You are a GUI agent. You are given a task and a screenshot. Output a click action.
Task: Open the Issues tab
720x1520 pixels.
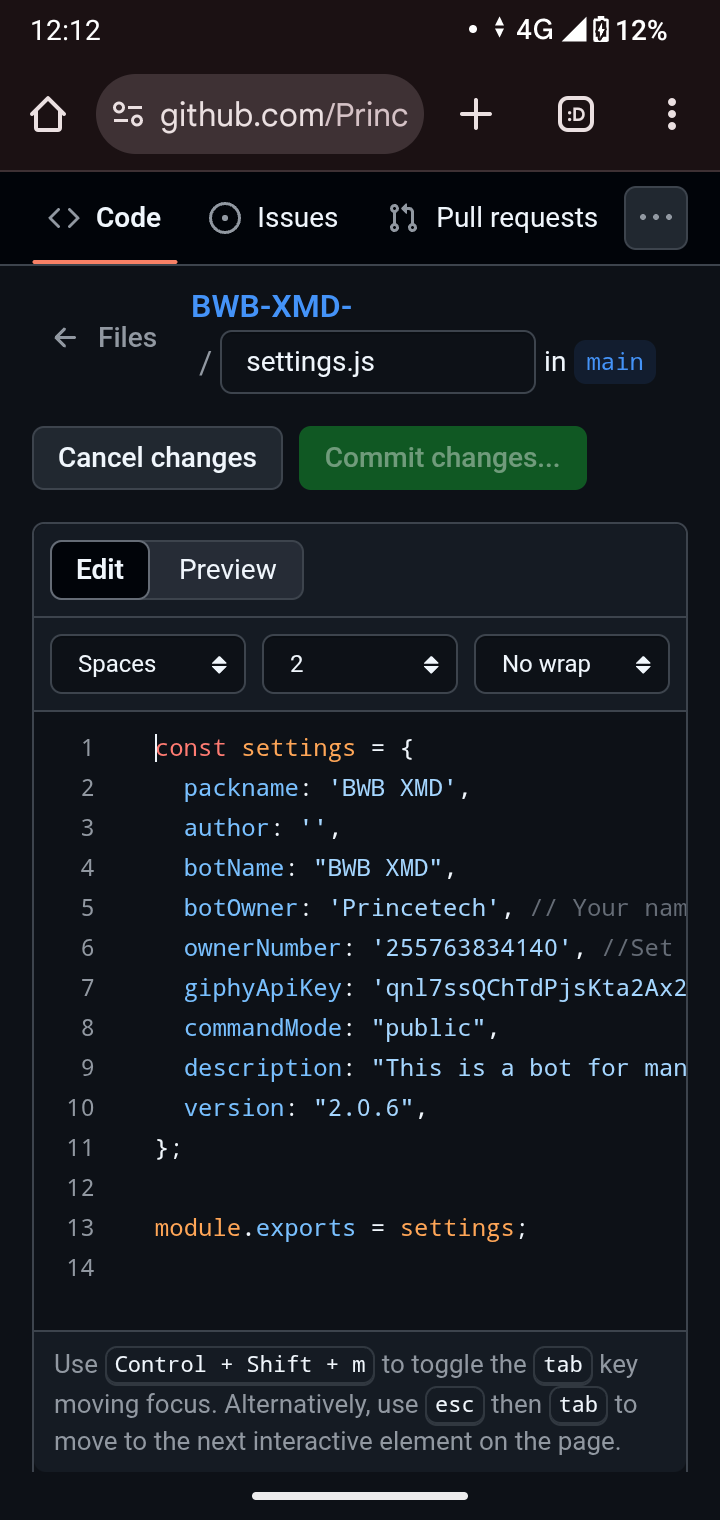tap(273, 218)
